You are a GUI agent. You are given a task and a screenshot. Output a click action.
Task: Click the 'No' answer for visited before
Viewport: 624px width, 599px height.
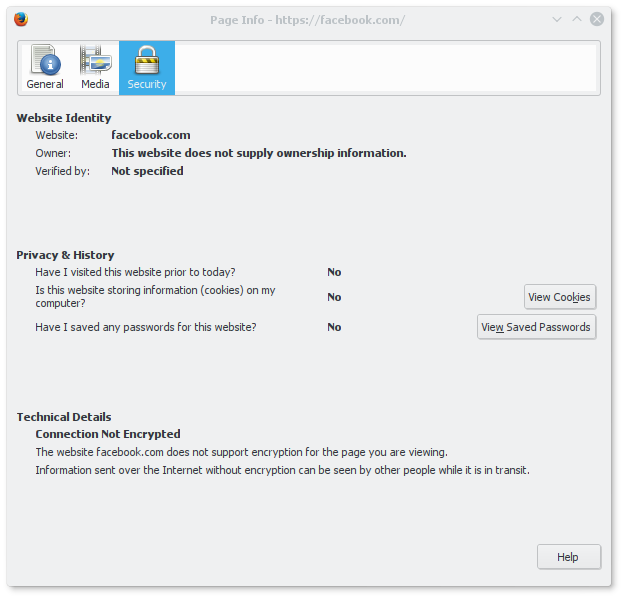(334, 272)
